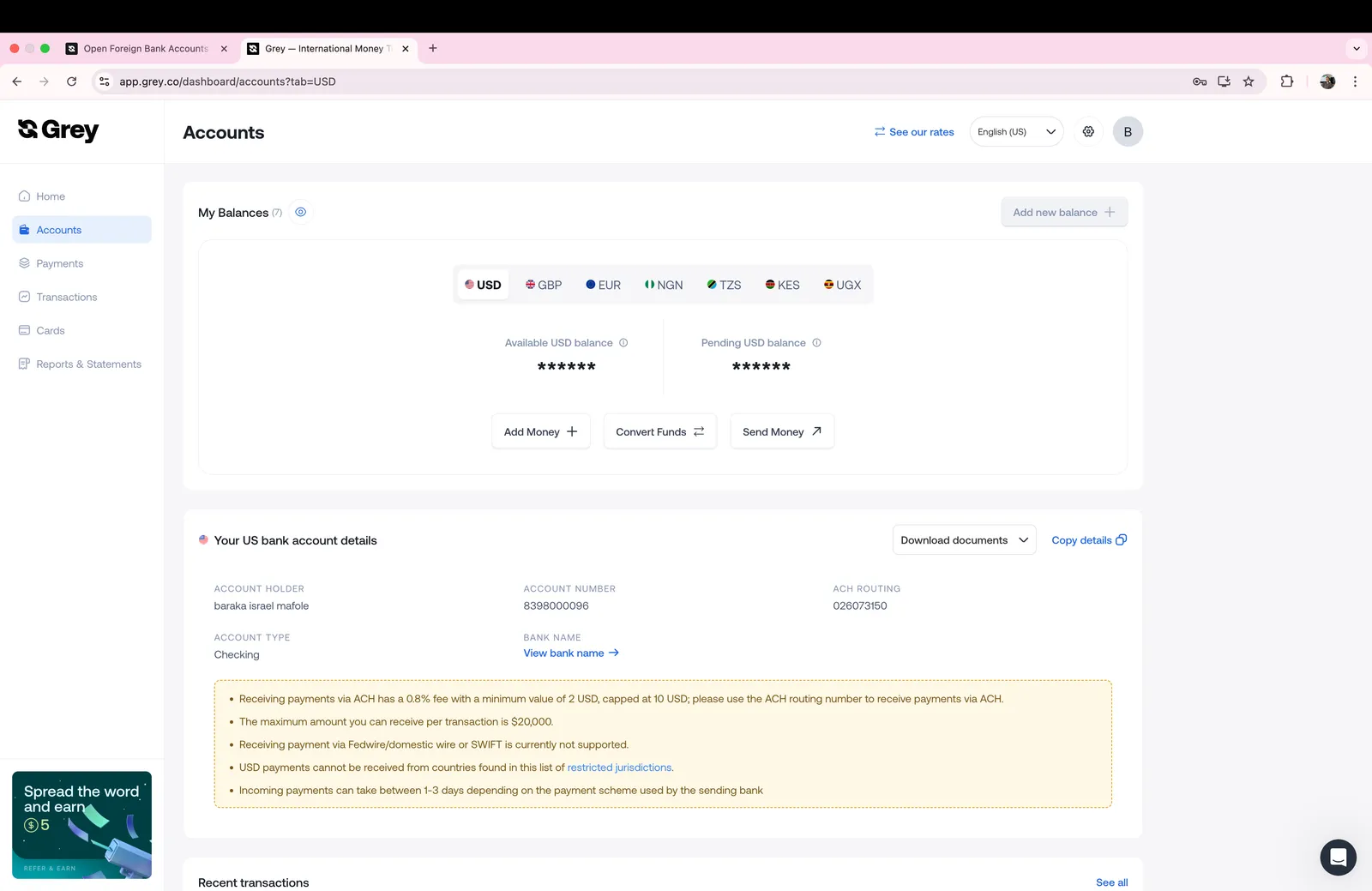Close the Open Foreign Bank Accounts tab
Screen dimensions: 1372x891
coord(224,49)
